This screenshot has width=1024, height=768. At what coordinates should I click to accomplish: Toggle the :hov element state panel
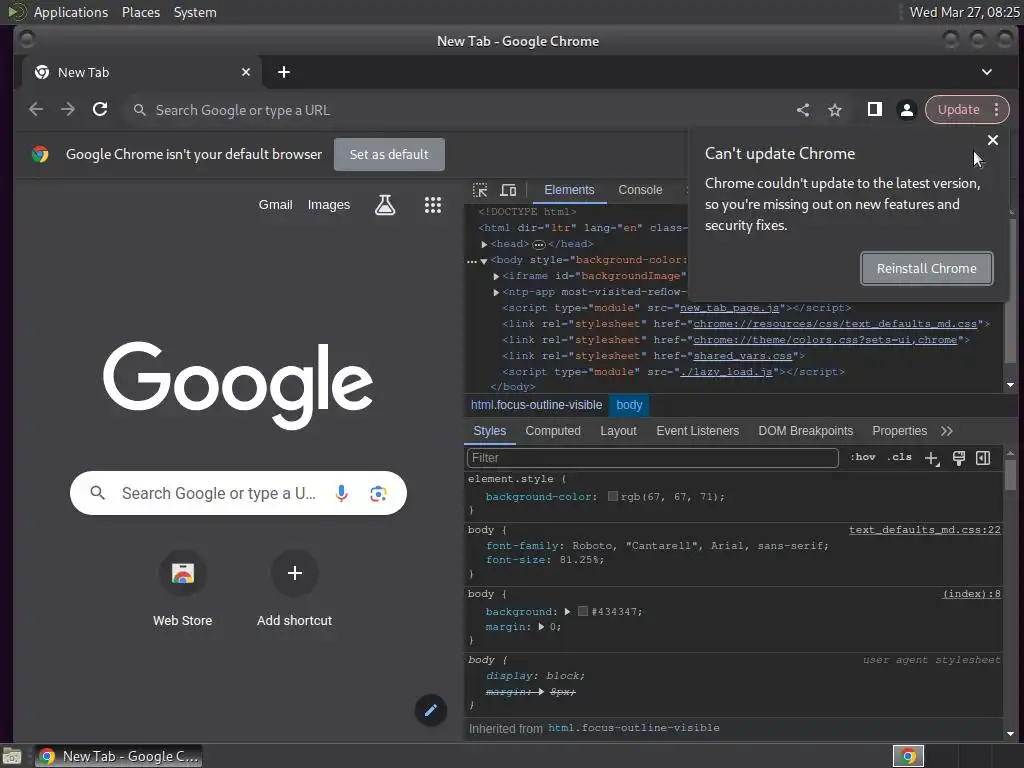[x=862, y=457]
